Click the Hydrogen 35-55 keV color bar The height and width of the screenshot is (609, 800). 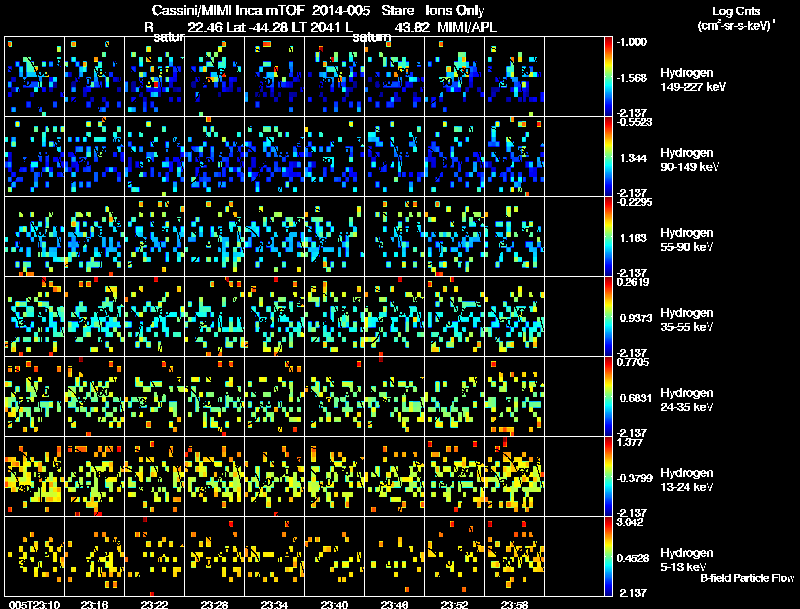[608, 317]
